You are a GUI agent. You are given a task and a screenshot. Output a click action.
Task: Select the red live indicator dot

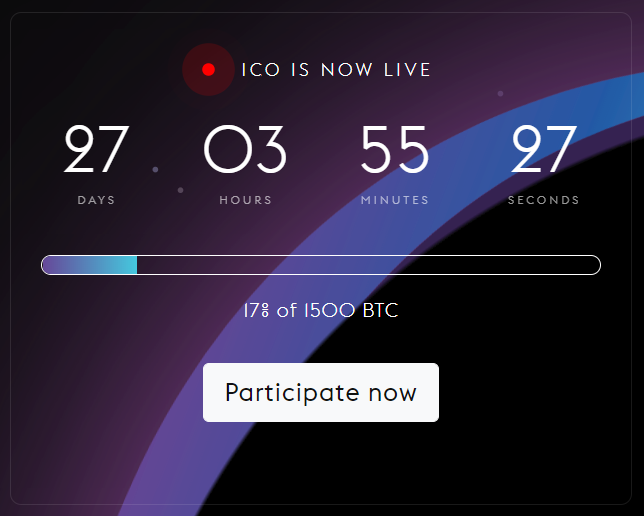point(209,69)
